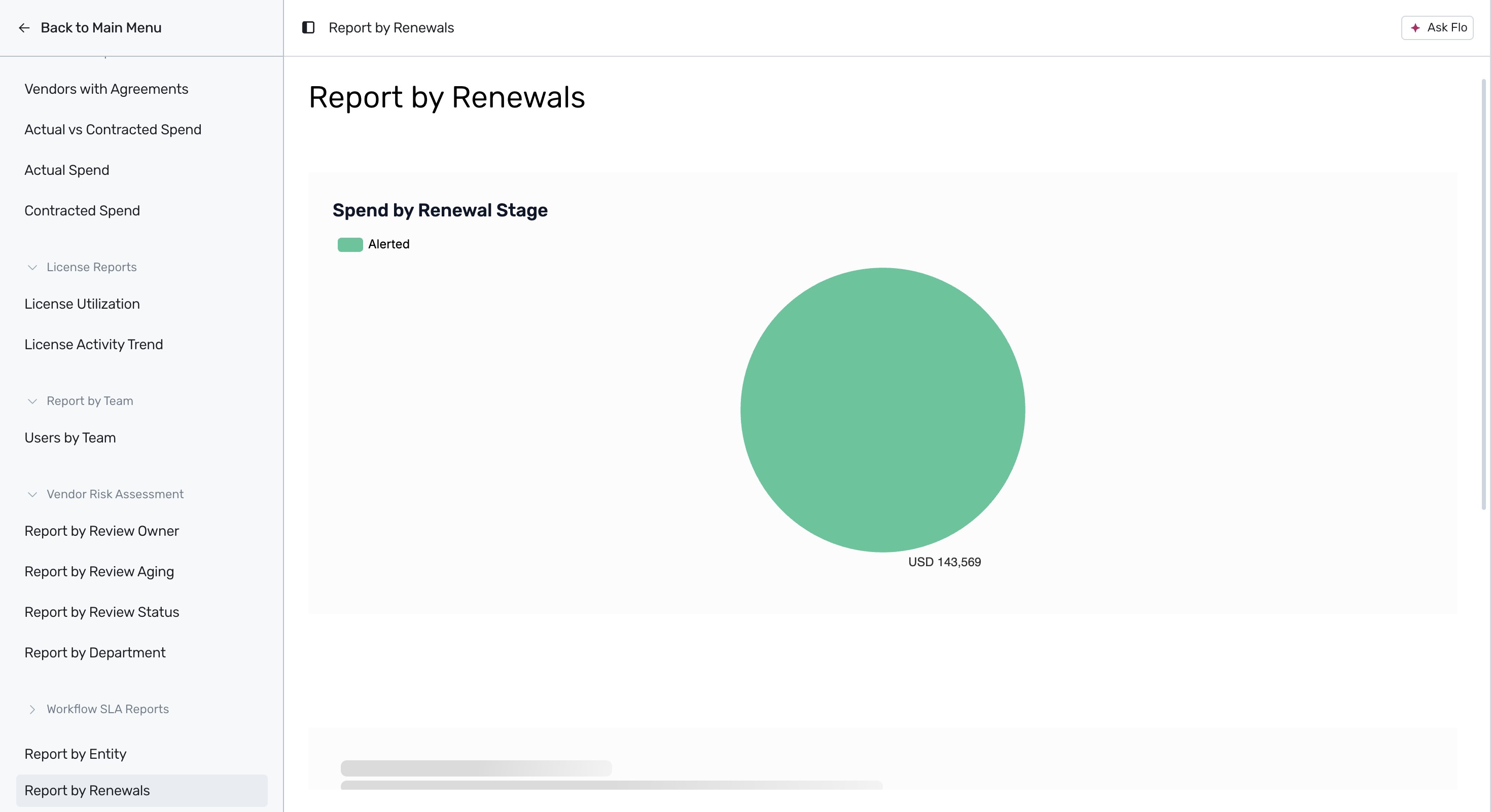This screenshot has width=1491, height=812.
Task: Open Report by Entity
Action: (75, 754)
